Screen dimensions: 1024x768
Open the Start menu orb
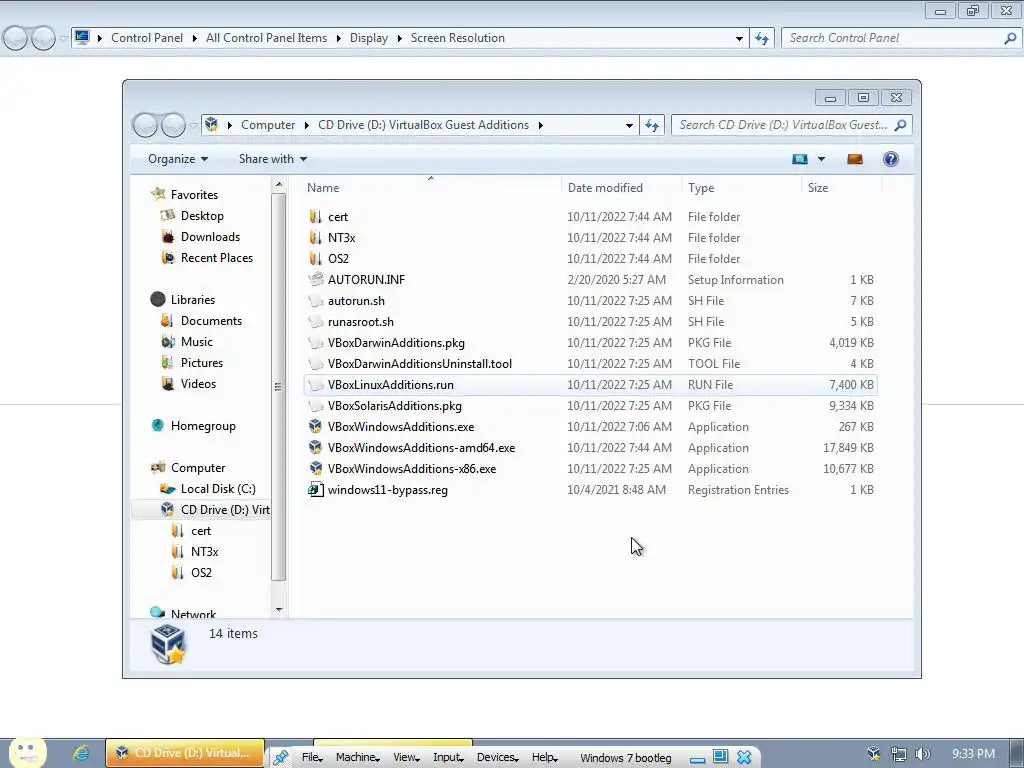pos(27,752)
